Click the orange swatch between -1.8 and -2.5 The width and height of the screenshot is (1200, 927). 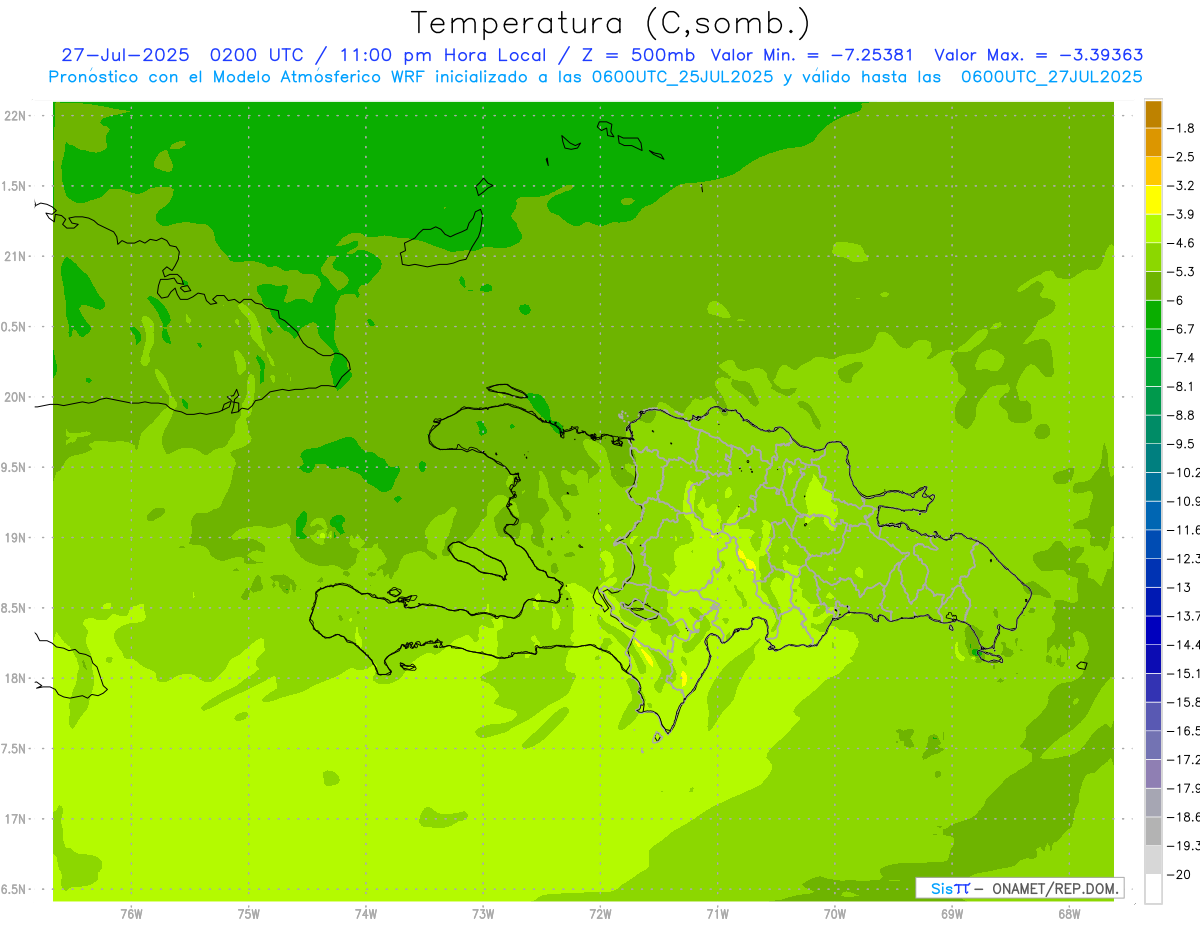(x=1153, y=142)
